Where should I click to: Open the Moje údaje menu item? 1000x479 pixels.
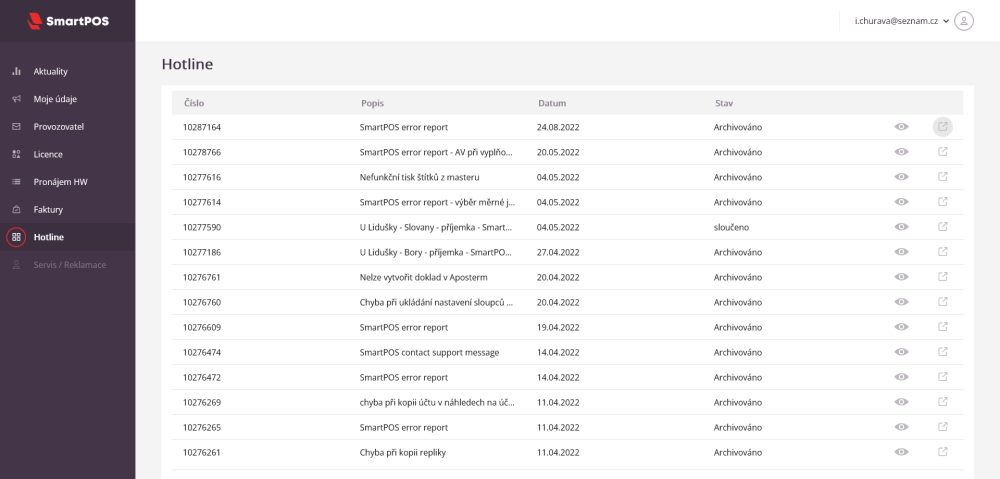click(x=55, y=99)
